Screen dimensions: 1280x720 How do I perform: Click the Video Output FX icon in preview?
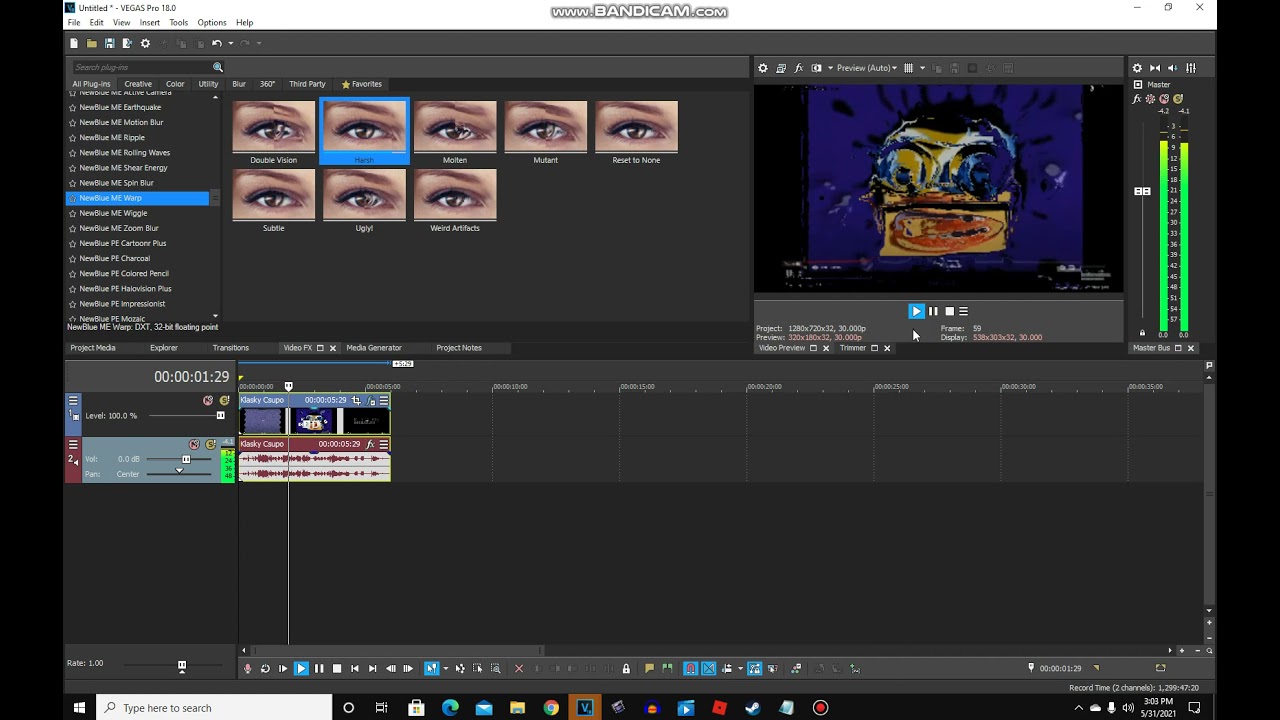pyautogui.click(x=798, y=68)
